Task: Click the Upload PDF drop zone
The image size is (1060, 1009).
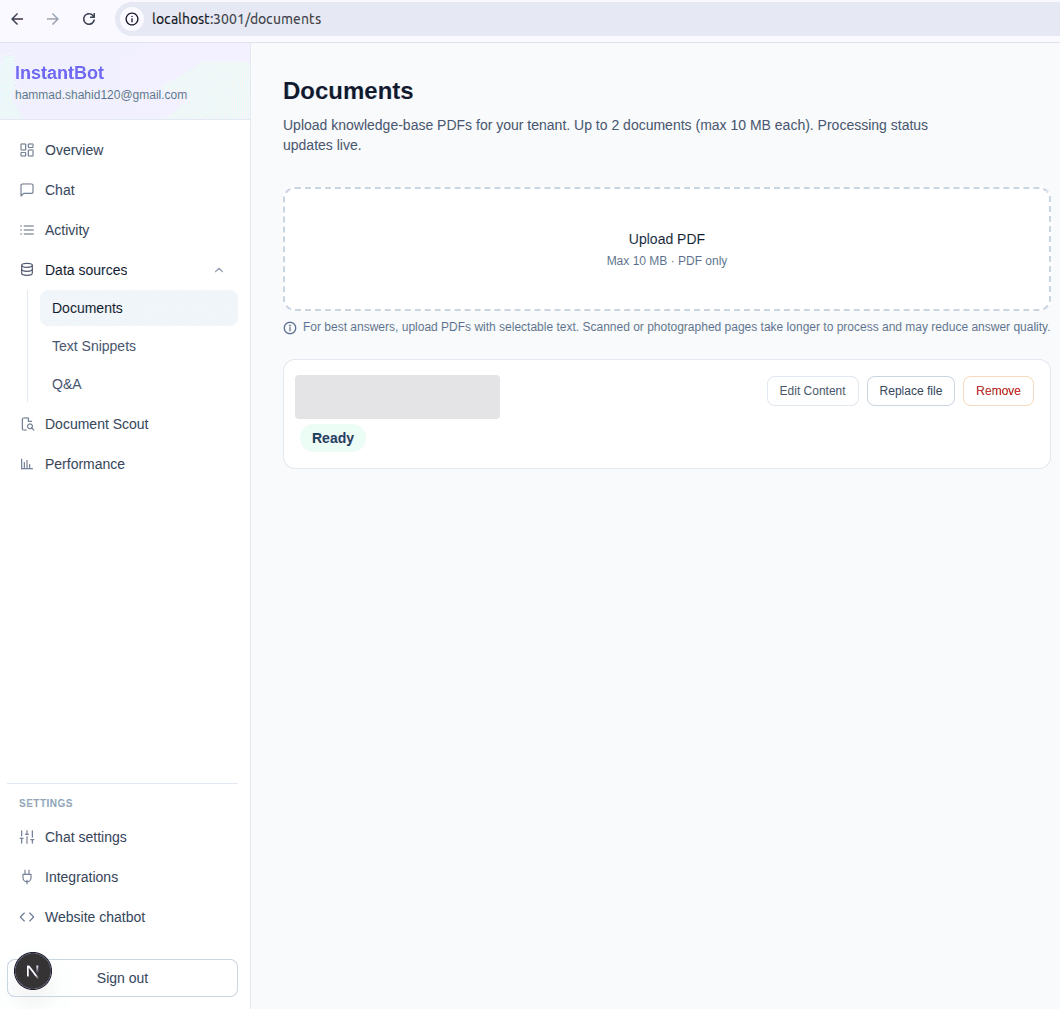Action: pos(667,249)
